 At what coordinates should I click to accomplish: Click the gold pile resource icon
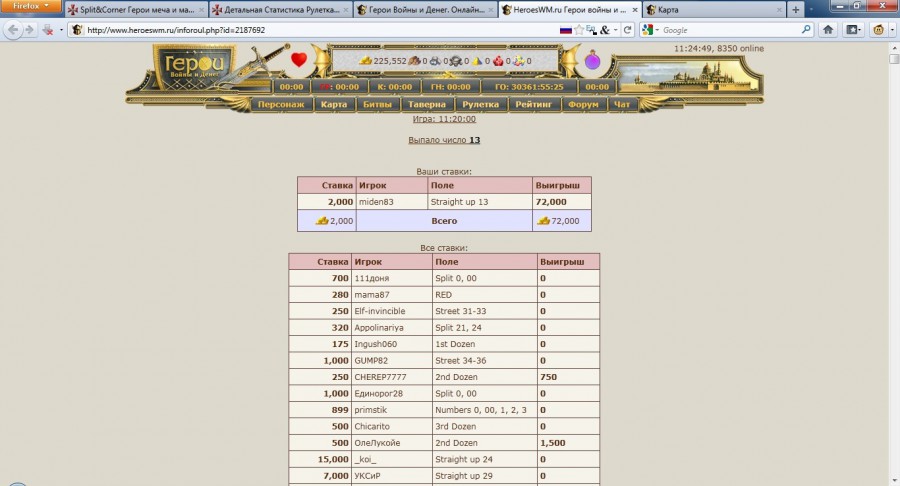366,62
